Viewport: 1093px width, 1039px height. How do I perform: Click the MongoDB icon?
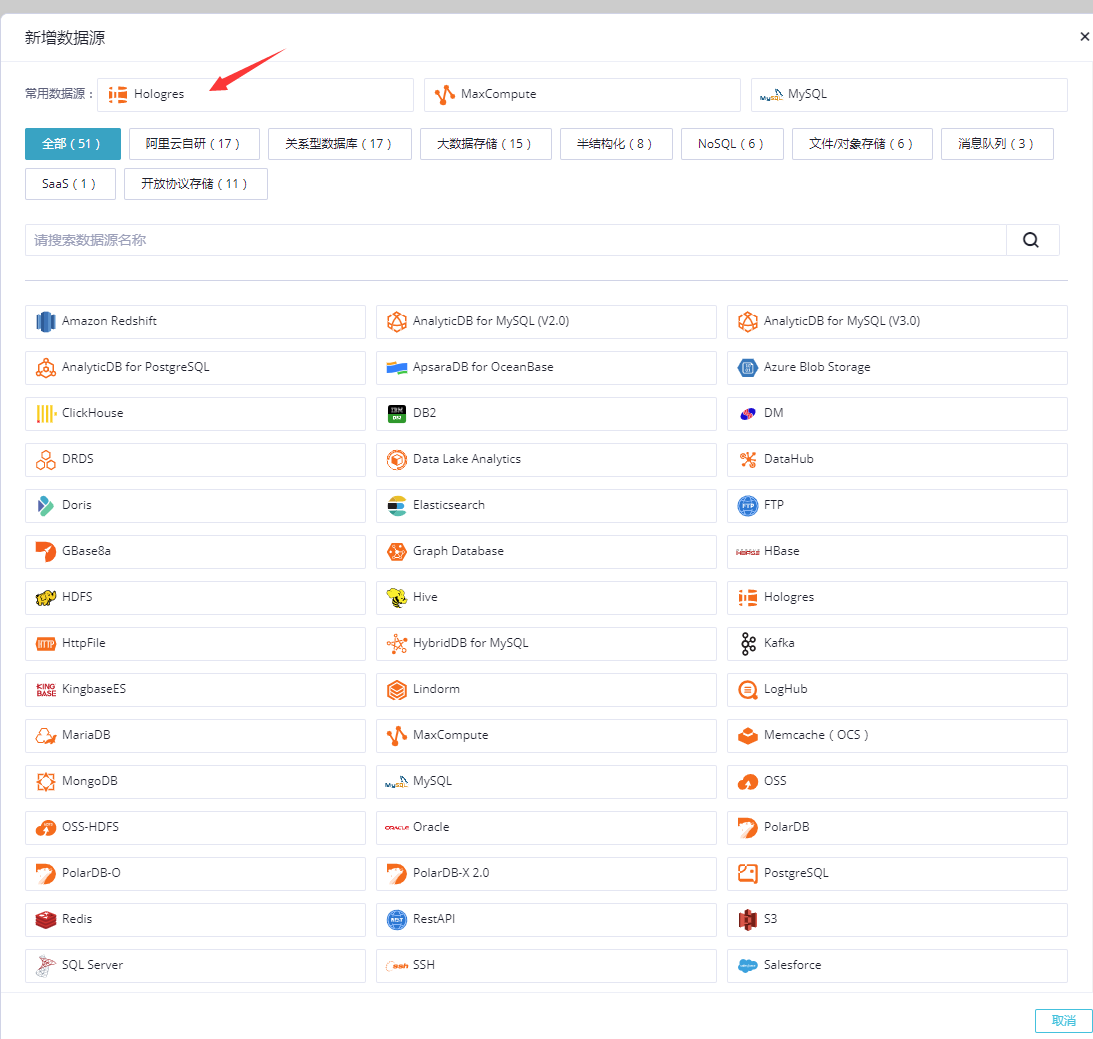46,782
